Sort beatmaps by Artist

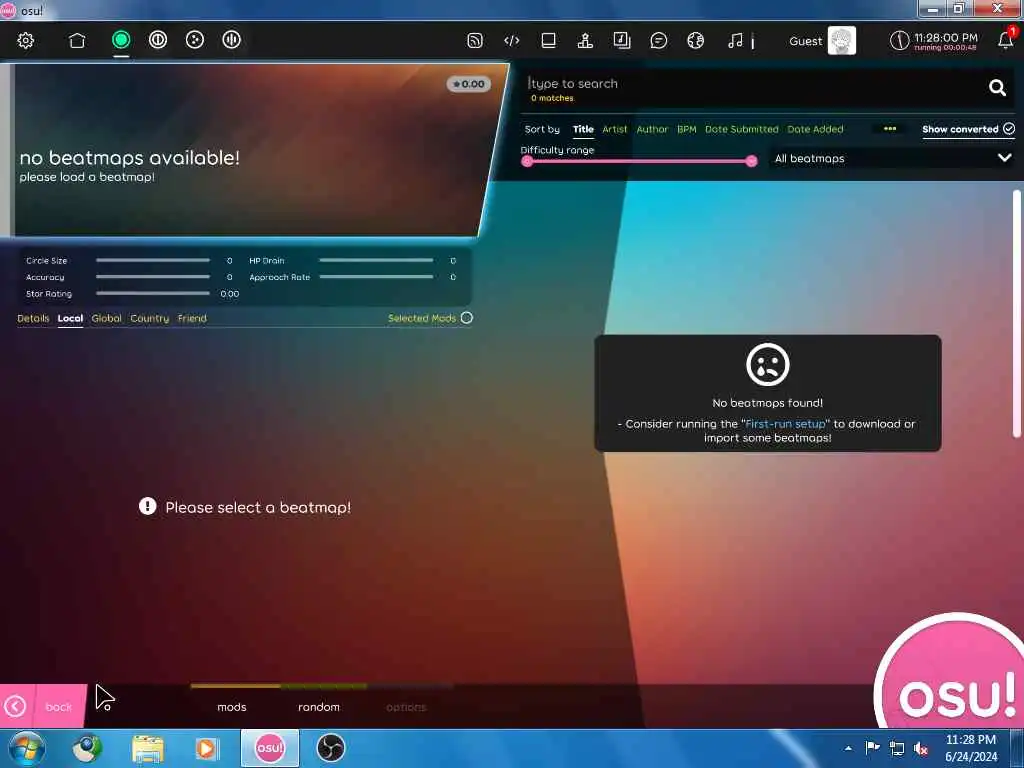[x=615, y=129]
